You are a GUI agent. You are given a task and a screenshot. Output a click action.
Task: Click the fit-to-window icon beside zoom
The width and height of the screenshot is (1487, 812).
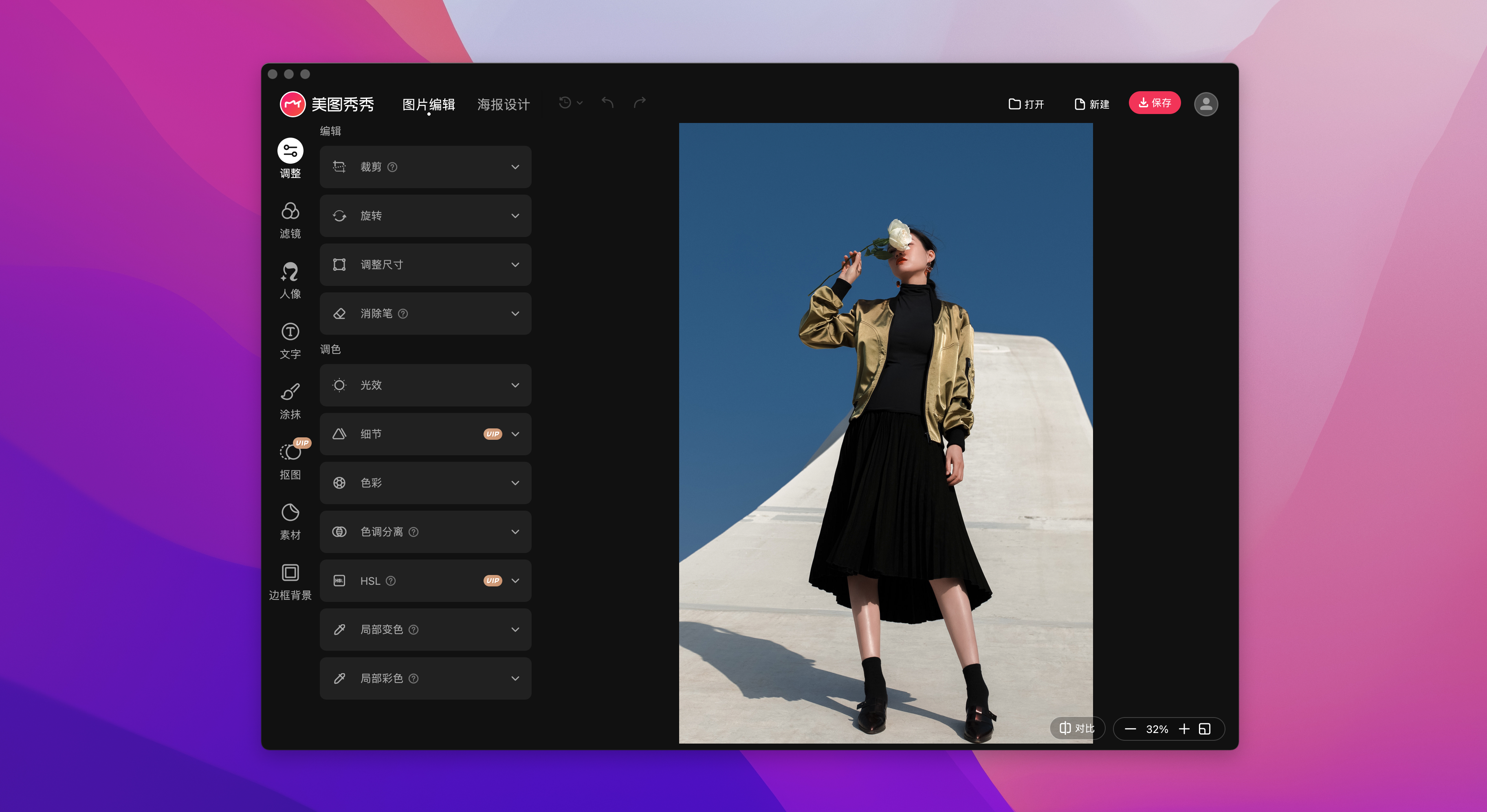[x=1205, y=729]
